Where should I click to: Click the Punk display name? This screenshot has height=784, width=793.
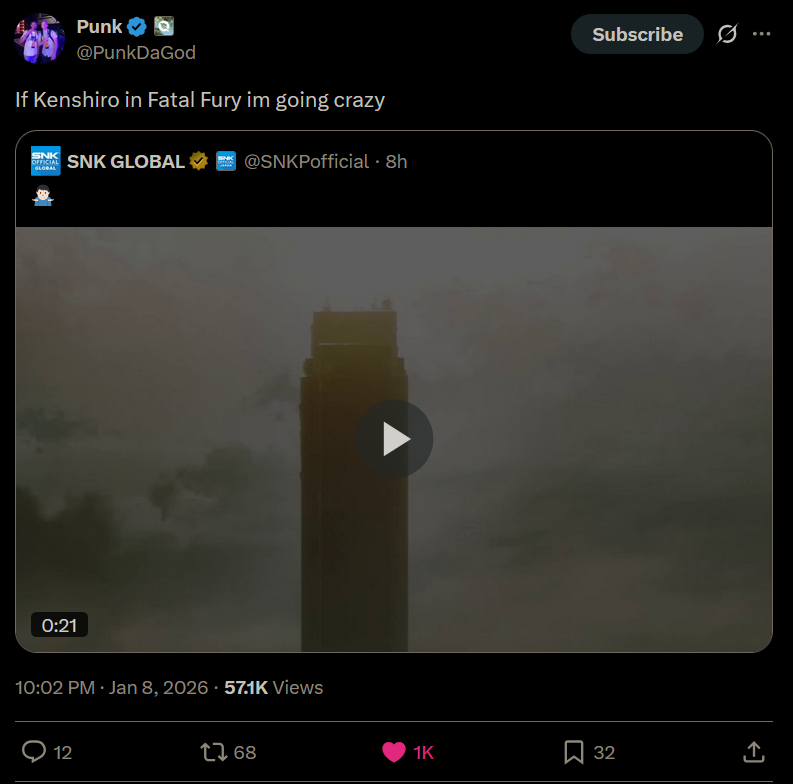point(99,27)
